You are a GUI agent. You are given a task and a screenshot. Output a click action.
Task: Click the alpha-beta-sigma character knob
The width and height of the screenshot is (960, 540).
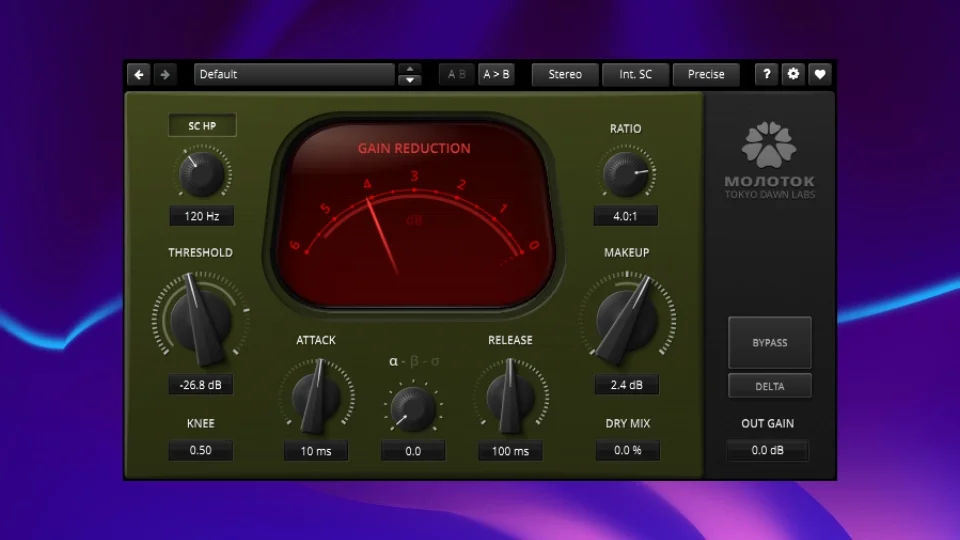[x=413, y=408]
